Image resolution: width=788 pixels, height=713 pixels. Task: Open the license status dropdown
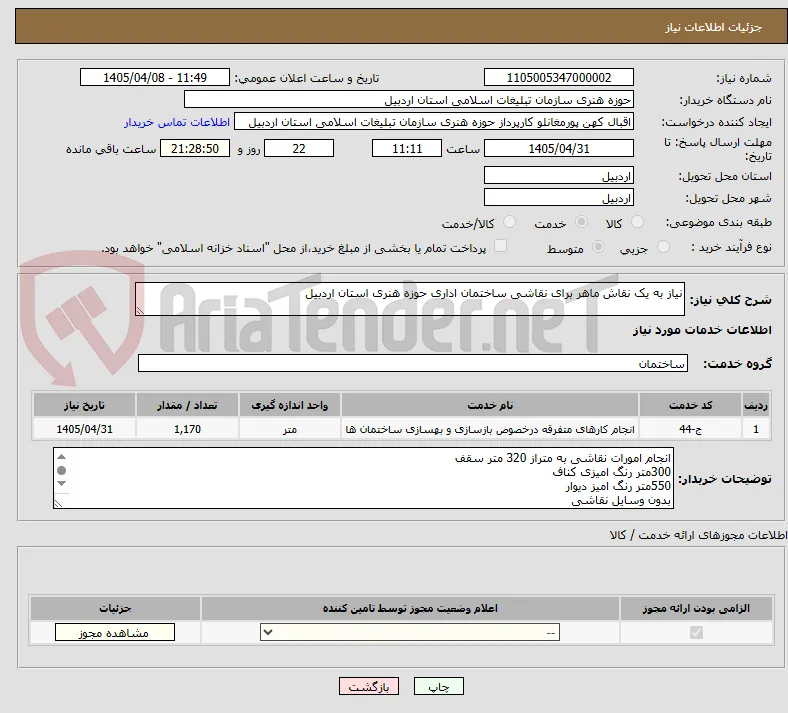coord(410,632)
